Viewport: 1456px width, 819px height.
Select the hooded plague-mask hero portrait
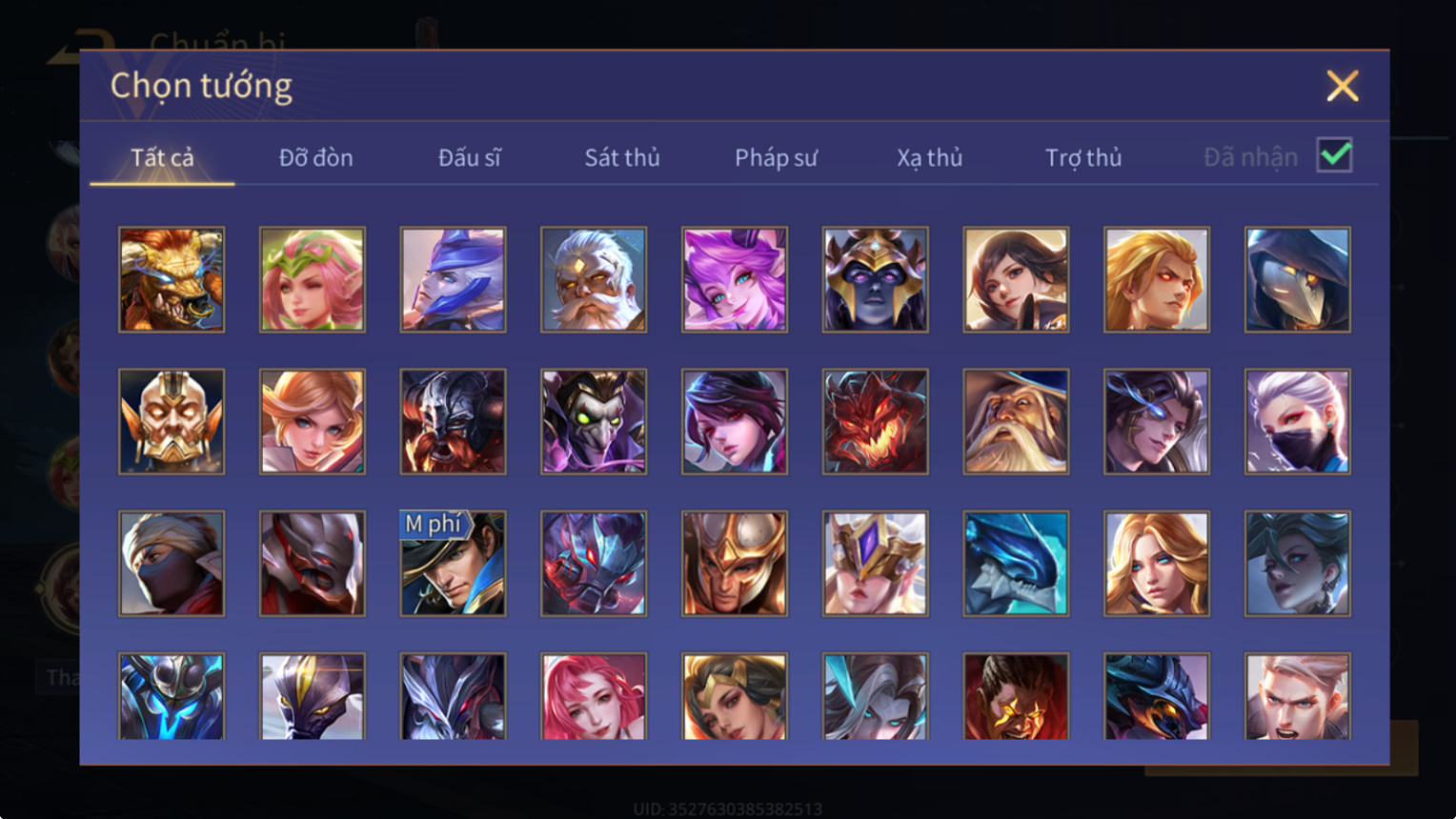click(x=1298, y=279)
